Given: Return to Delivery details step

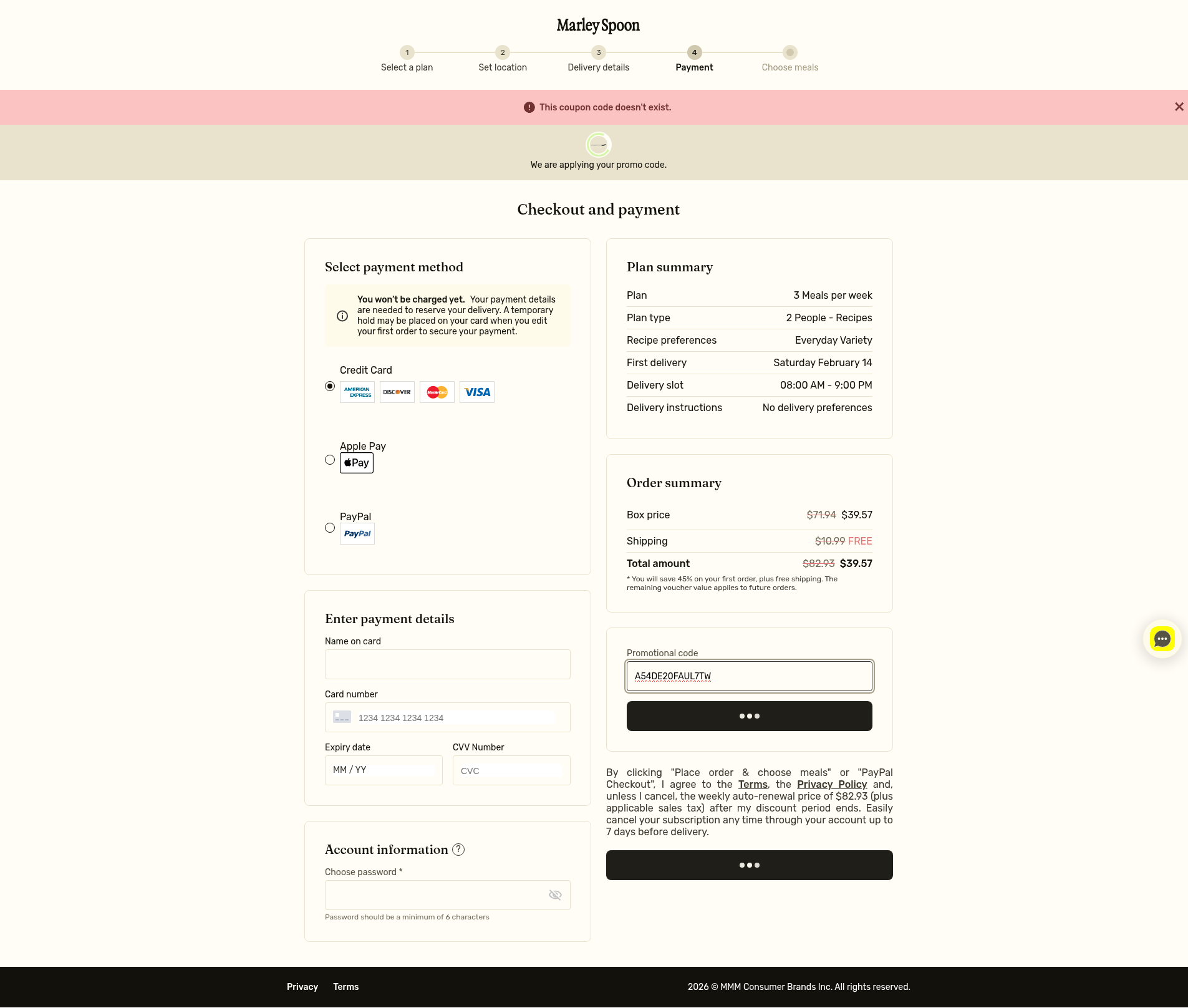Looking at the screenshot, I should tap(598, 53).
